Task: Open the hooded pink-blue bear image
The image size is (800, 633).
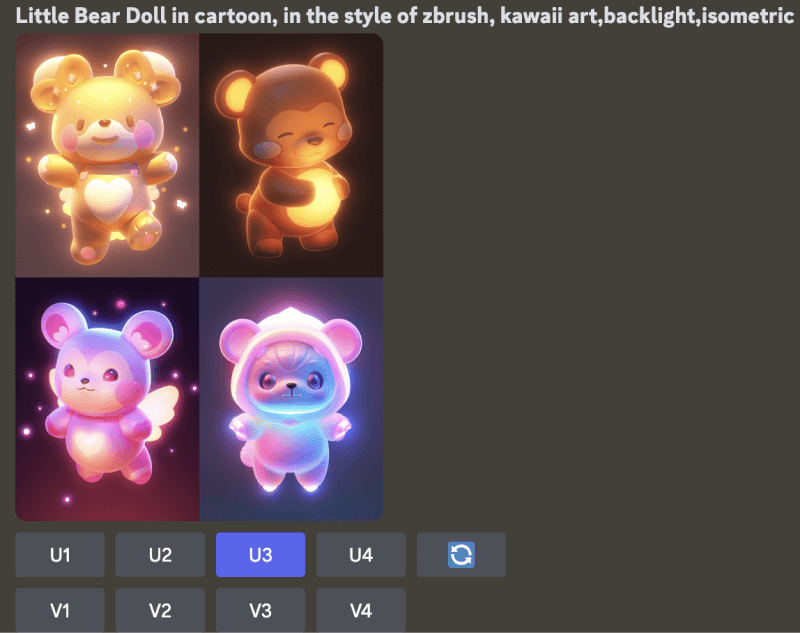Action: (x=291, y=399)
